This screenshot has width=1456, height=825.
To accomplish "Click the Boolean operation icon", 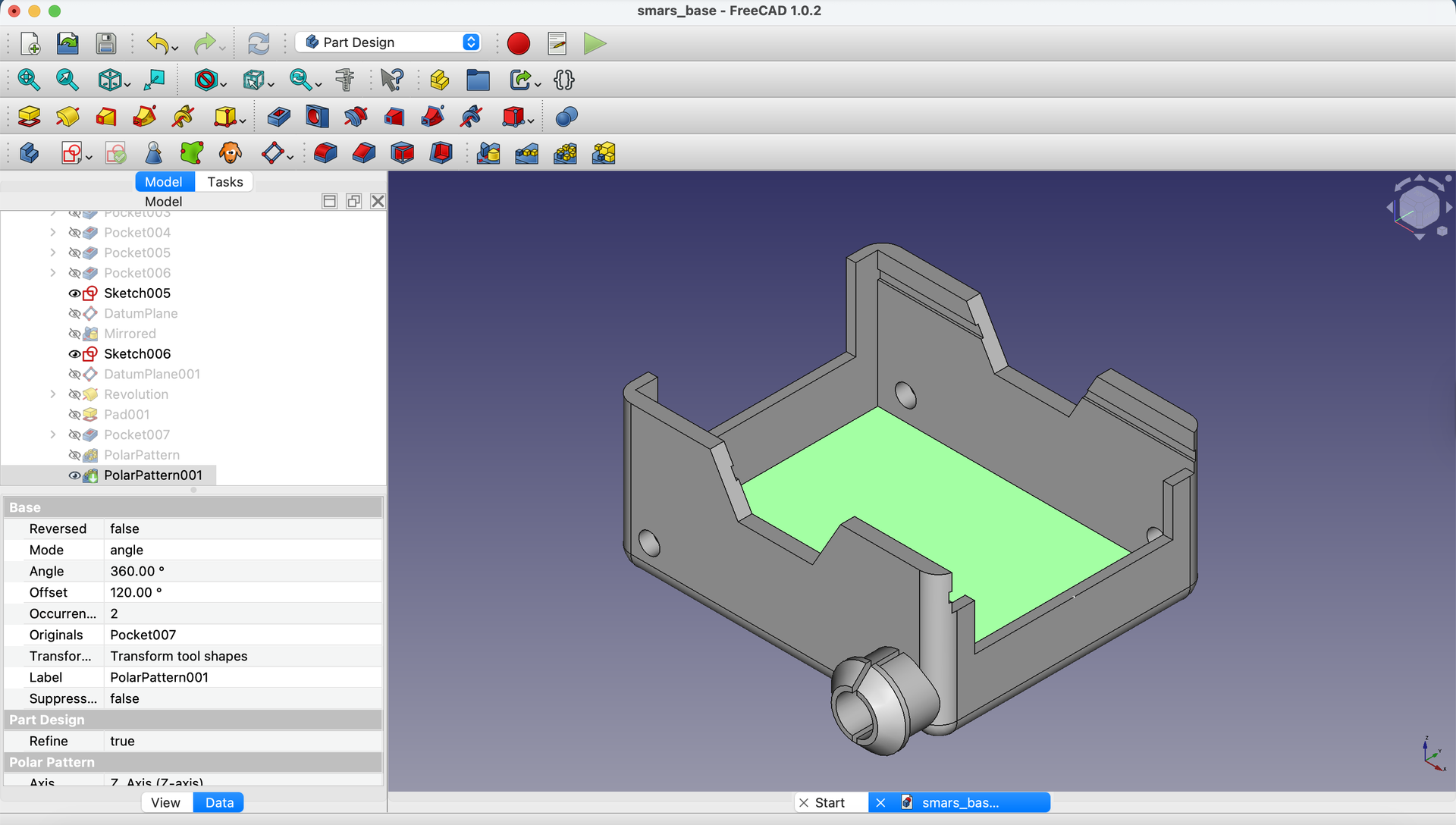I will coord(566,116).
